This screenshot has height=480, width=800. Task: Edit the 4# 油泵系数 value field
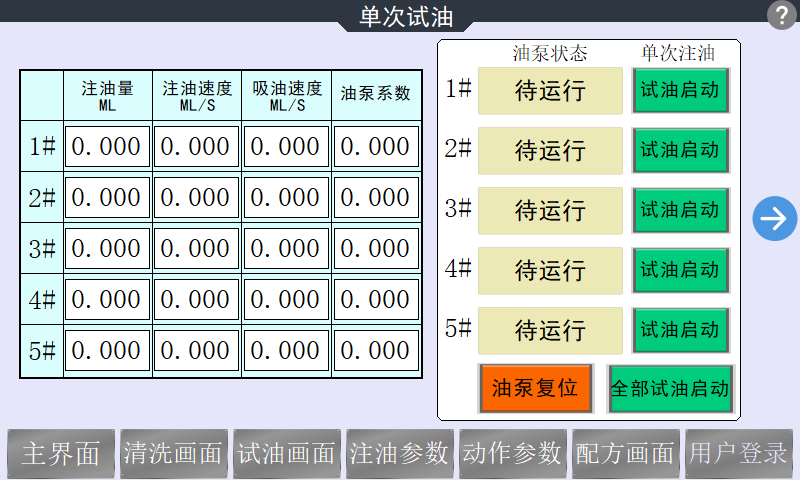point(375,300)
